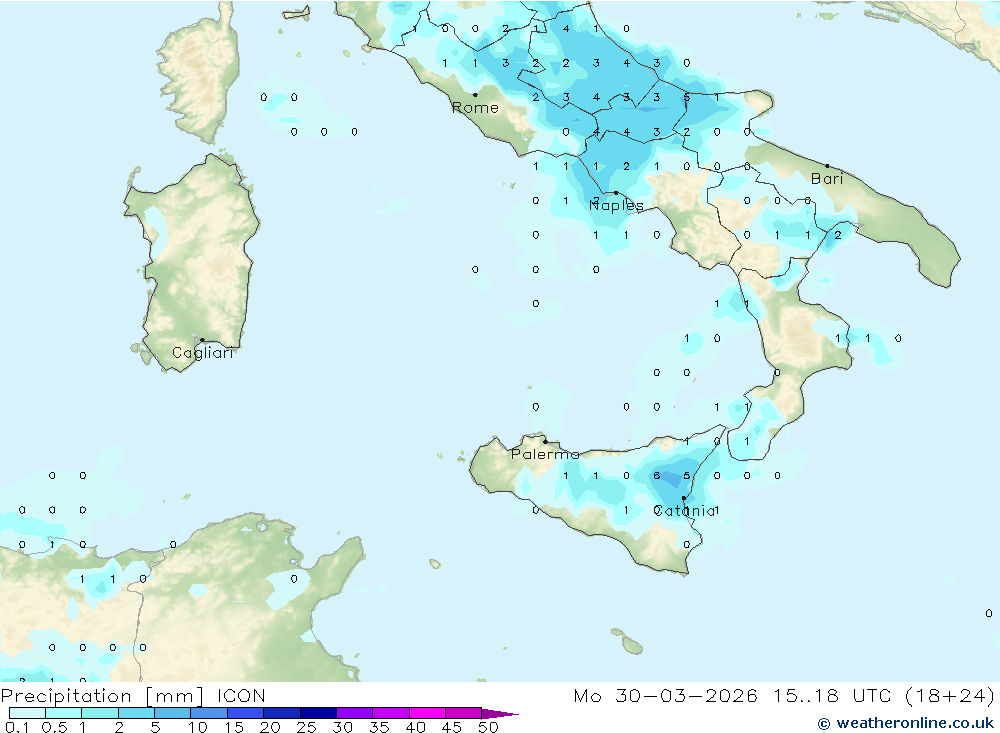
Task: Click the '15..18 UTC' time range text
Action: tap(833, 696)
